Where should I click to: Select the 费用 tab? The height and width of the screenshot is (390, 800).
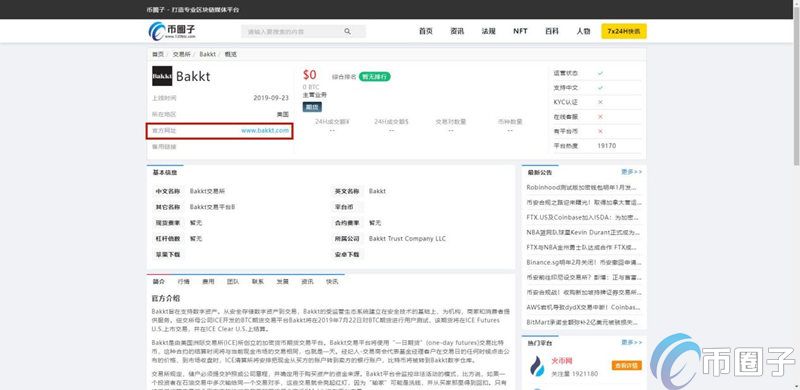tap(208, 282)
